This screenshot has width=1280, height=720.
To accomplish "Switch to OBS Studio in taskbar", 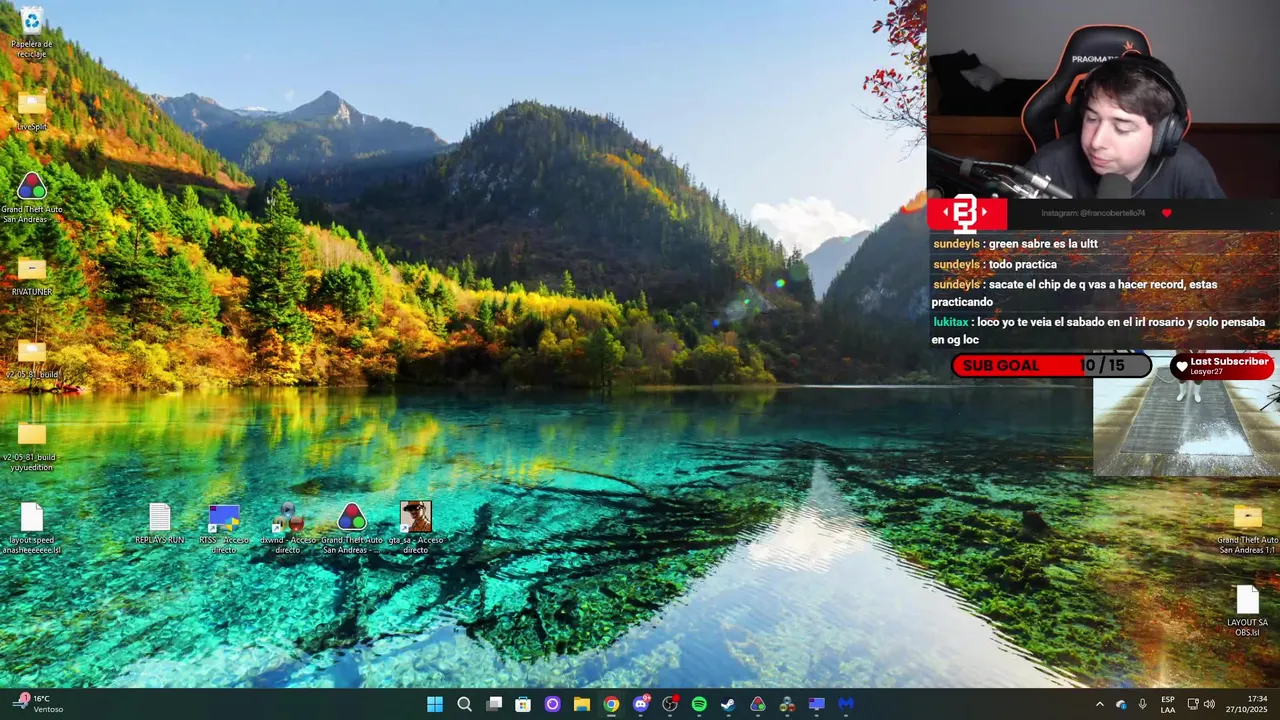I will (x=670, y=704).
